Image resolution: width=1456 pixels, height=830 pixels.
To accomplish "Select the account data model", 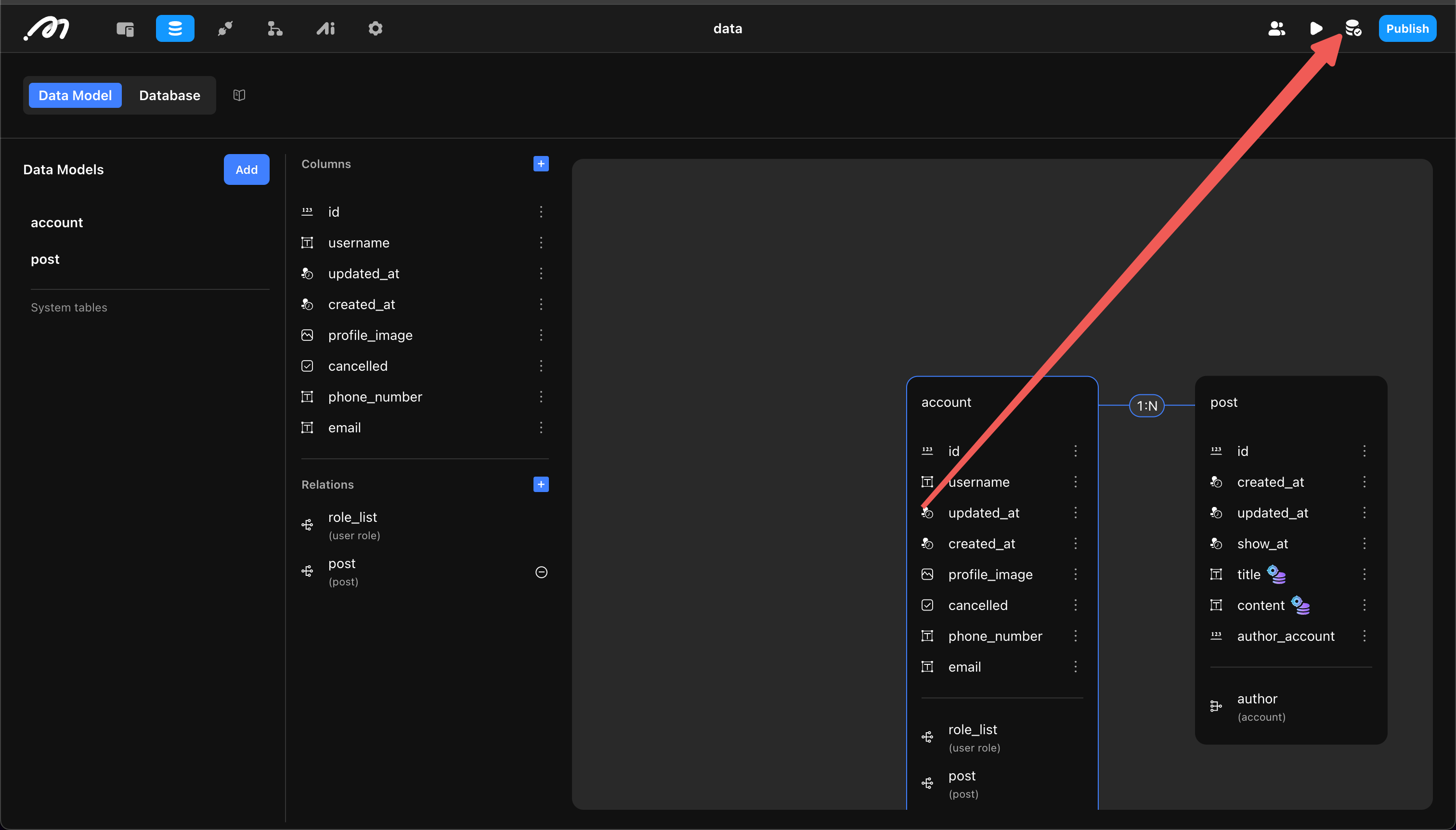I will (x=56, y=222).
